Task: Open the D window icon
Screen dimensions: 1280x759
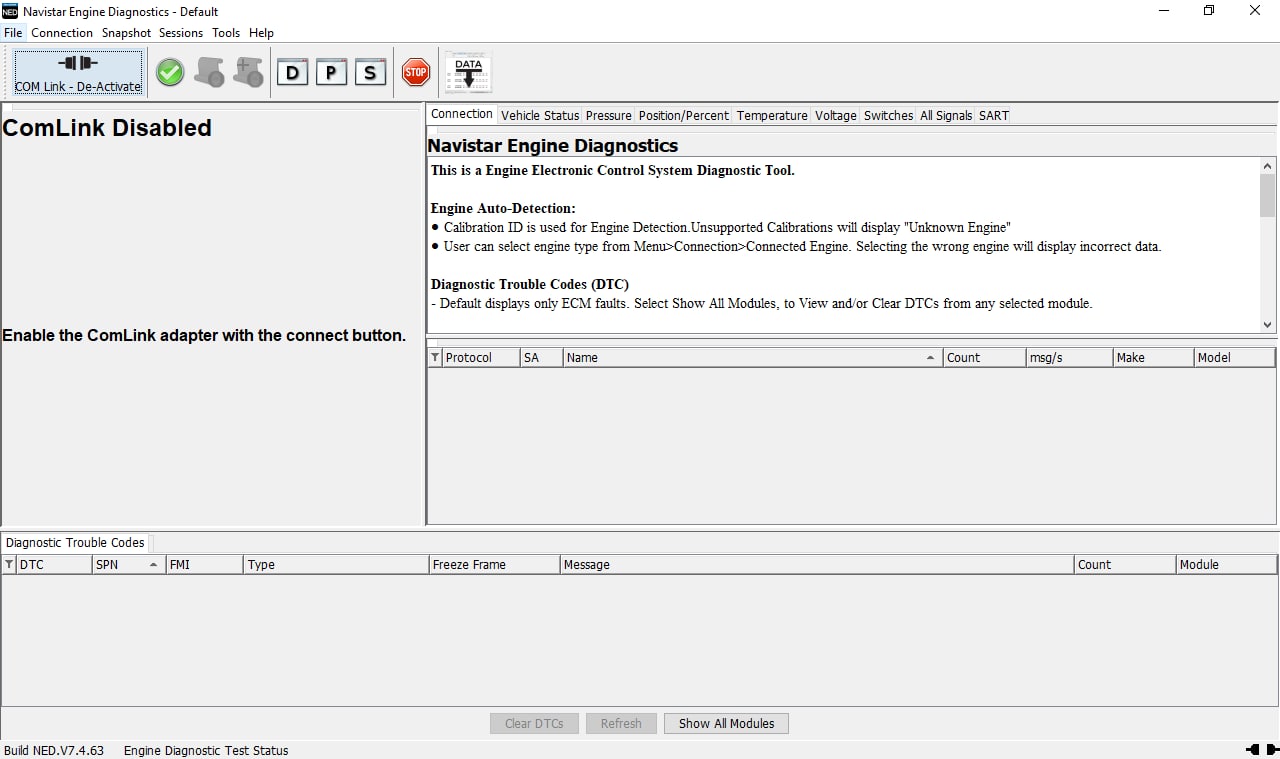Action: (x=292, y=73)
